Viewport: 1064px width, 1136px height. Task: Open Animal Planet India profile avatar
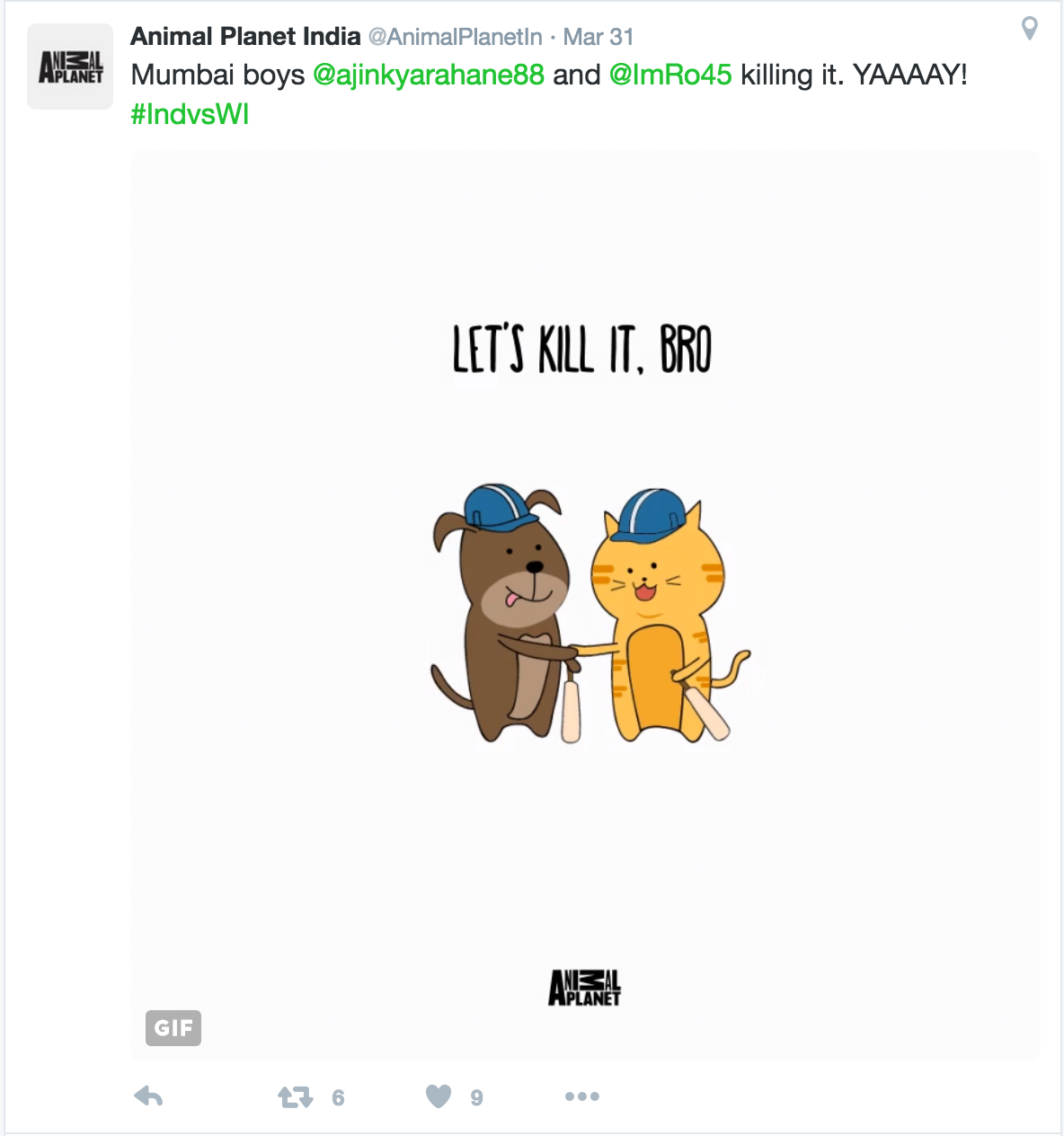[x=70, y=67]
